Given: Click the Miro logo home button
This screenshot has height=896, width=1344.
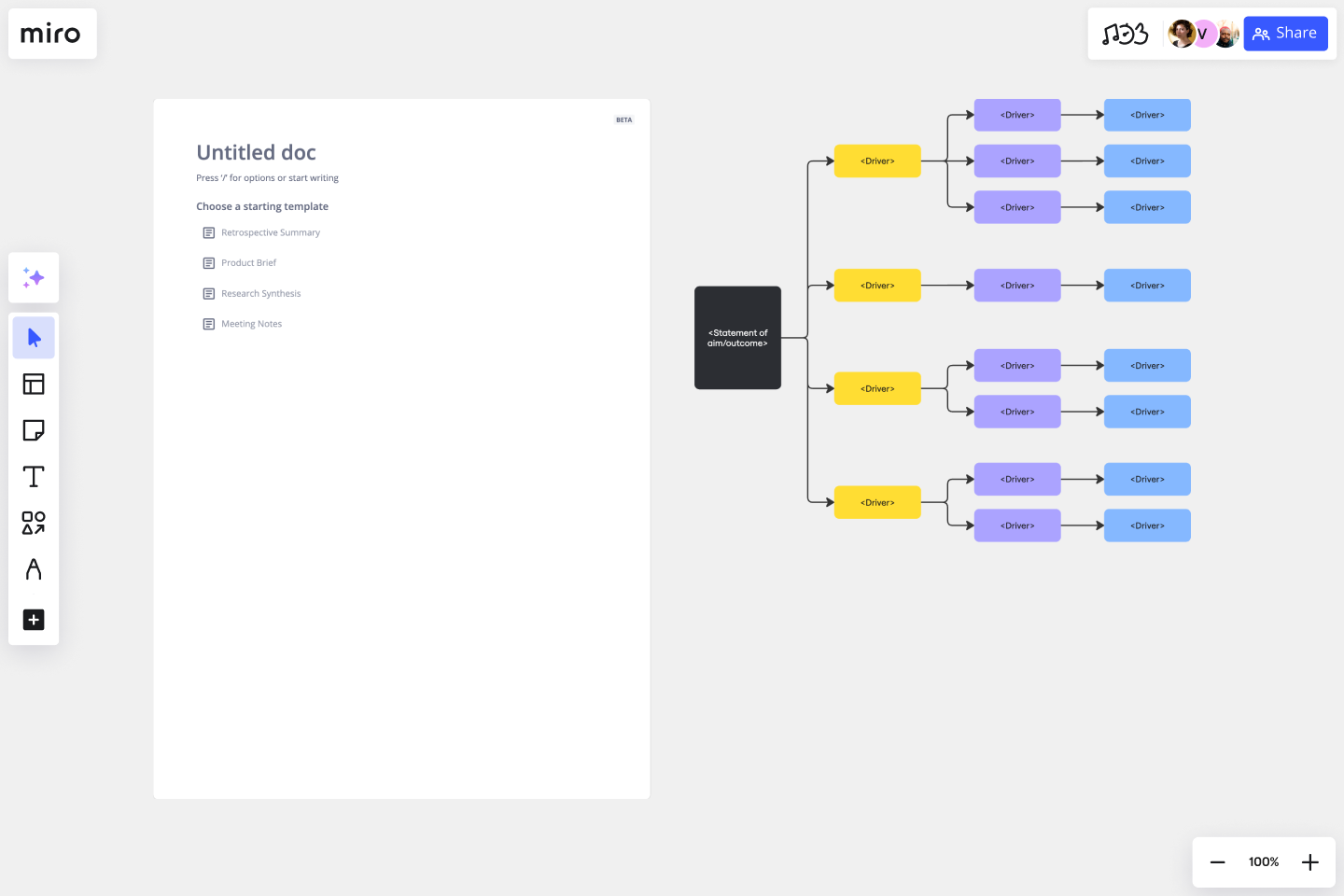Looking at the screenshot, I should (51, 35).
